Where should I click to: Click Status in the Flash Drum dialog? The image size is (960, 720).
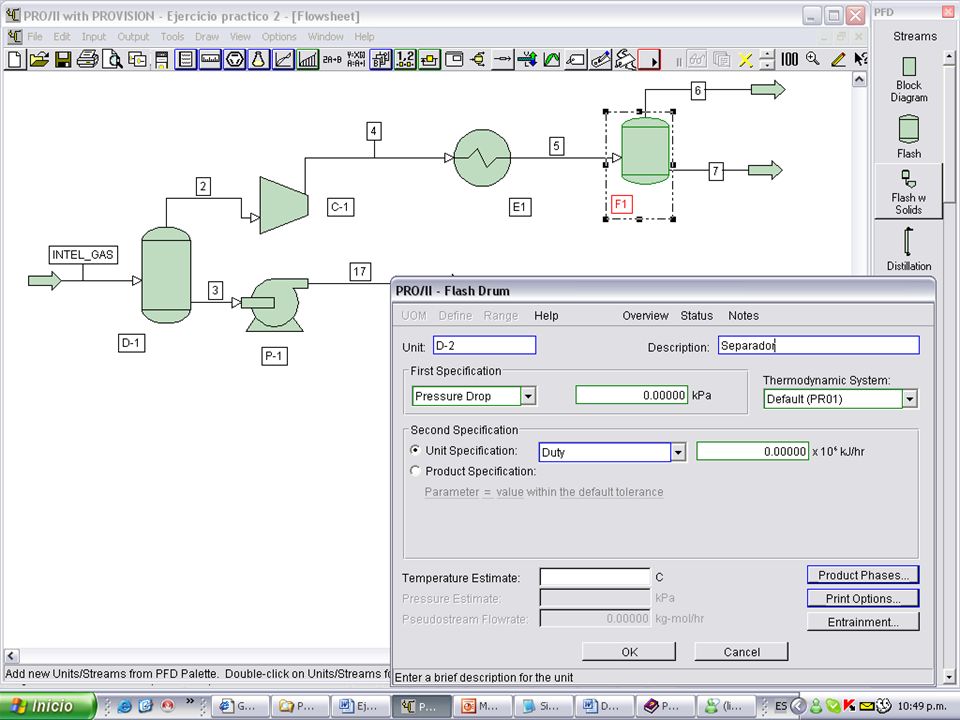tap(697, 316)
